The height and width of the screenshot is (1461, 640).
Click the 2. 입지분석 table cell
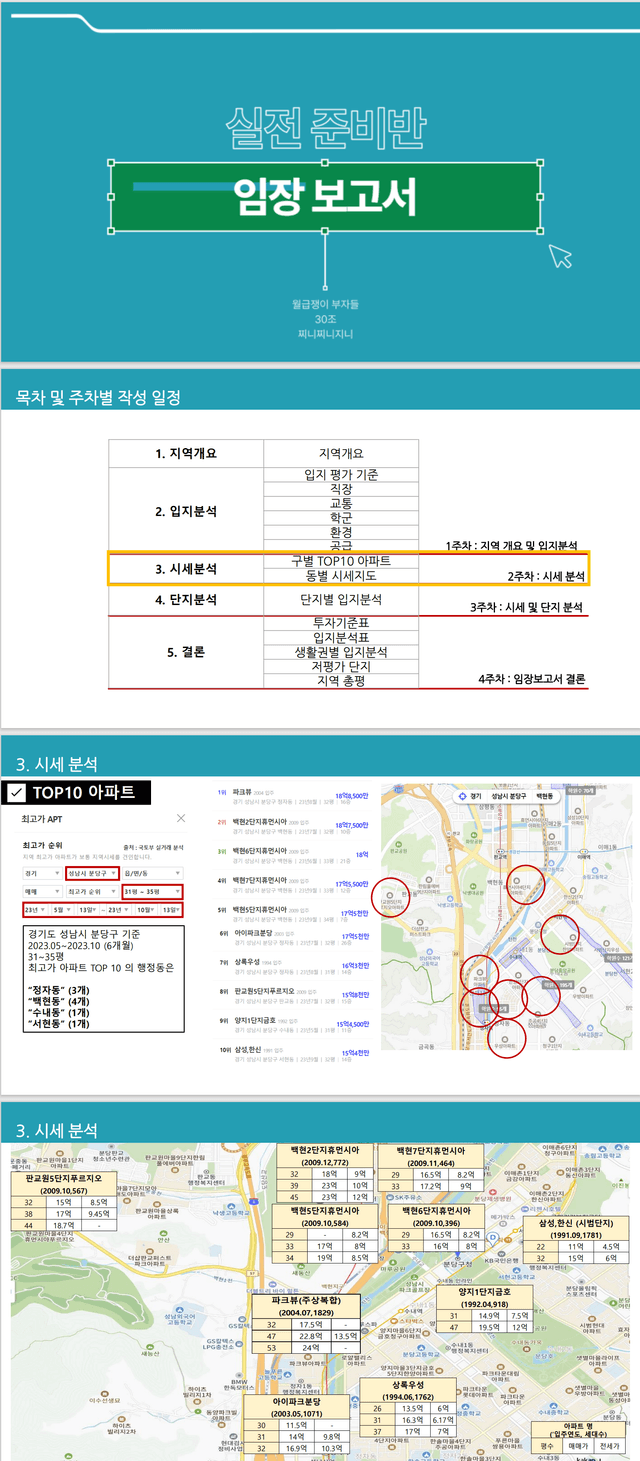tap(186, 510)
